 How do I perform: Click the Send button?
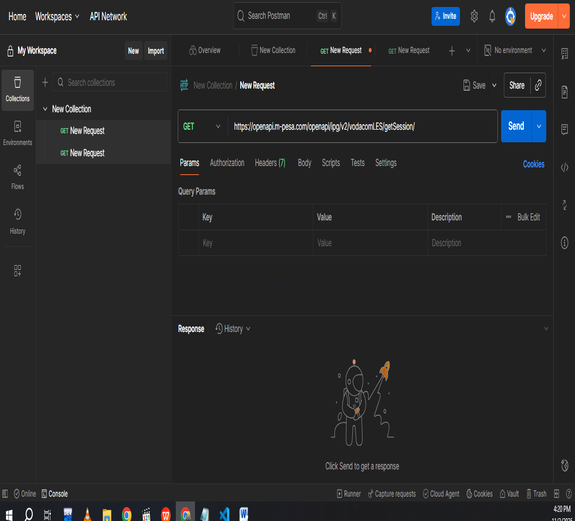pos(516,126)
